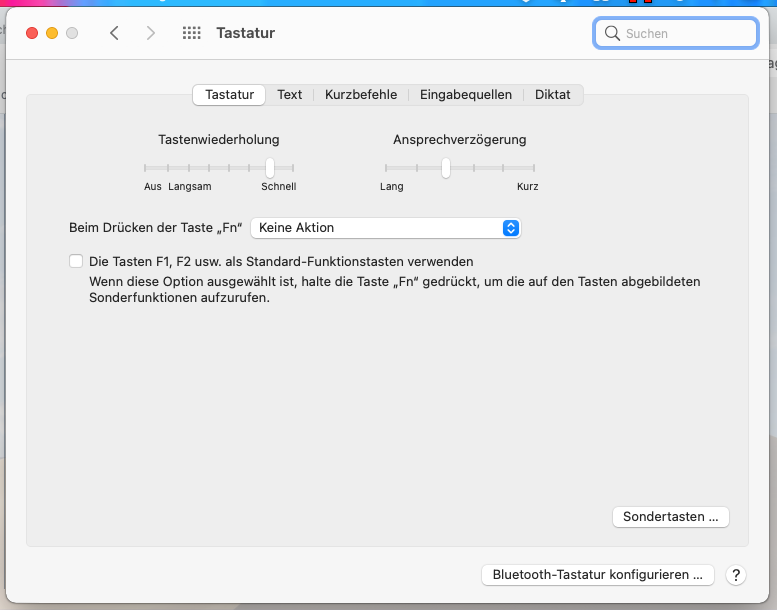The height and width of the screenshot is (610, 777).
Task: Click the Schnell label under key repeat
Action: click(x=278, y=187)
